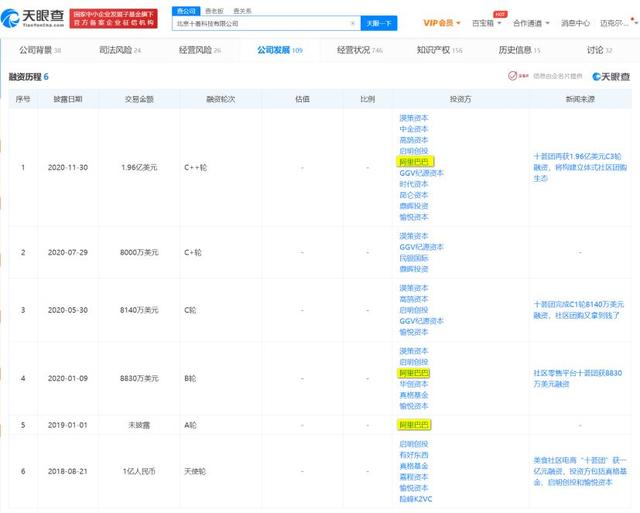
Task: Click 险峰K2VC investor link
Action: click(416, 499)
